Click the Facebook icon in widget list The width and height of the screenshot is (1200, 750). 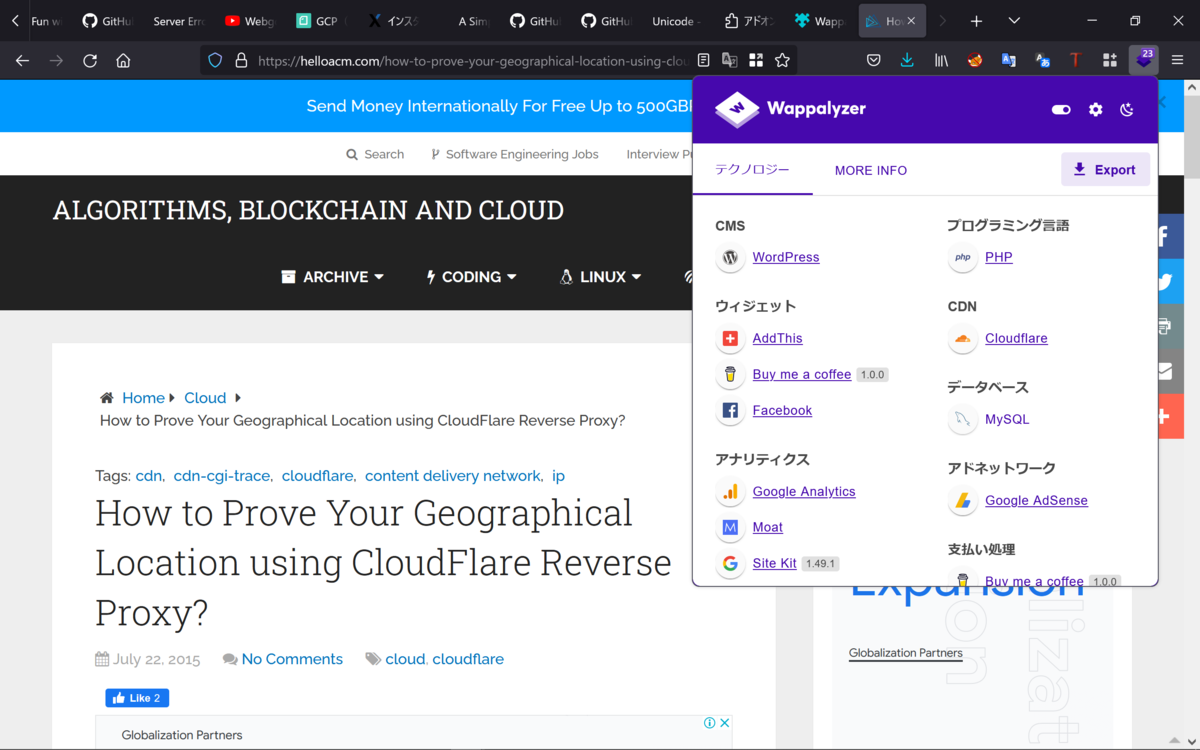pyautogui.click(x=730, y=410)
